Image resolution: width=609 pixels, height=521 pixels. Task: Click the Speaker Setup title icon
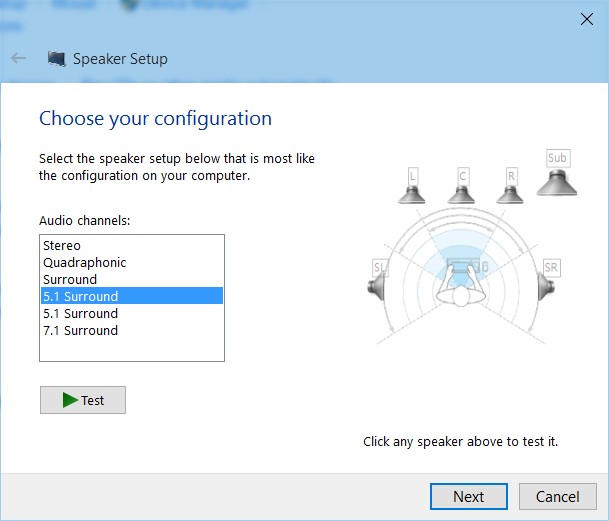coord(56,59)
